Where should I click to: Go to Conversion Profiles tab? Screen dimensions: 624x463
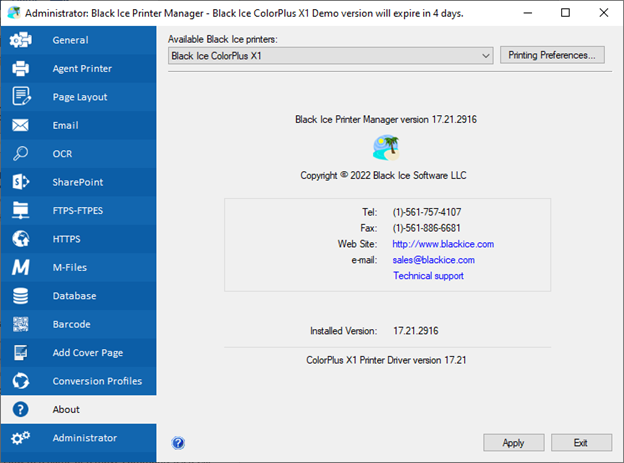tap(79, 381)
